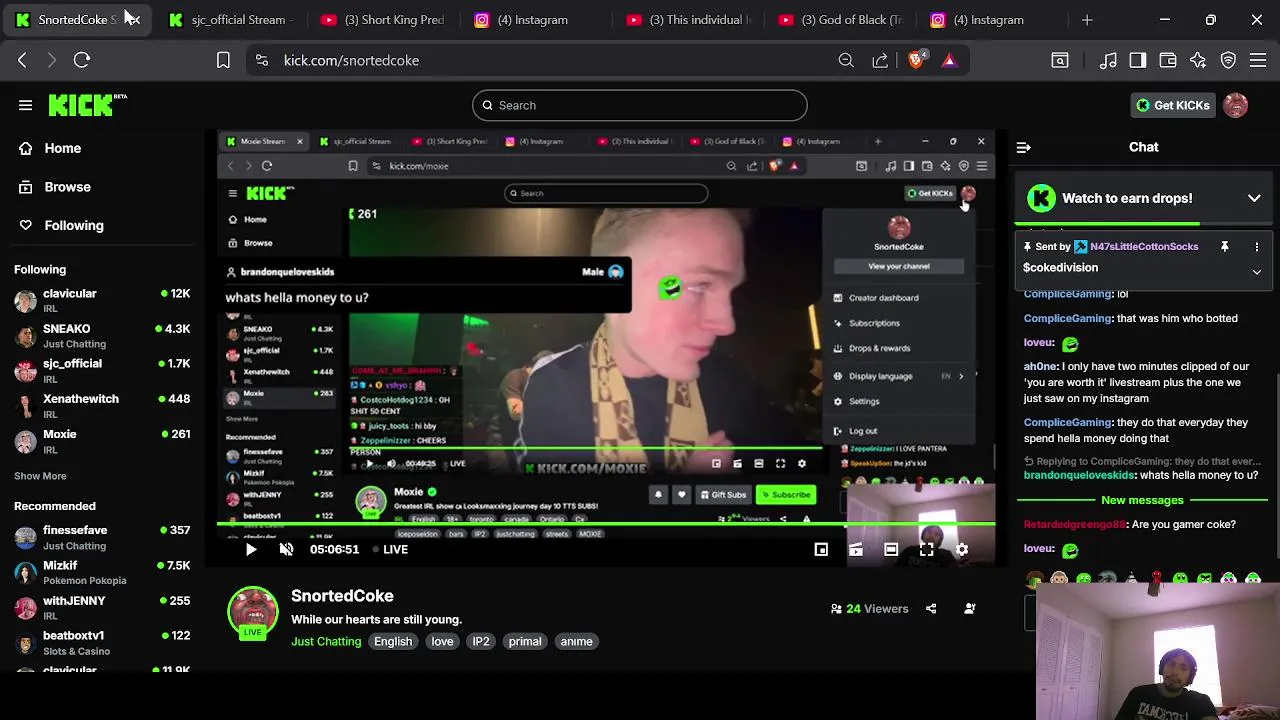Viewport: 1280px width, 720px height.
Task: Open Moxie channel in Following list
Action: [x=102, y=441]
